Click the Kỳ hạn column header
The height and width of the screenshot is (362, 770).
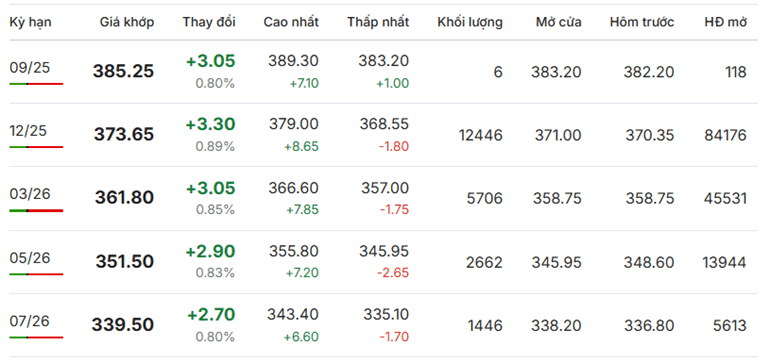tap(30, 22)
